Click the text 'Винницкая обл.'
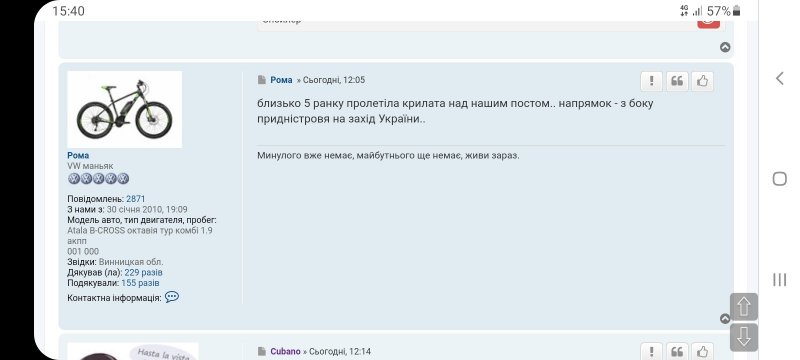 131,262
